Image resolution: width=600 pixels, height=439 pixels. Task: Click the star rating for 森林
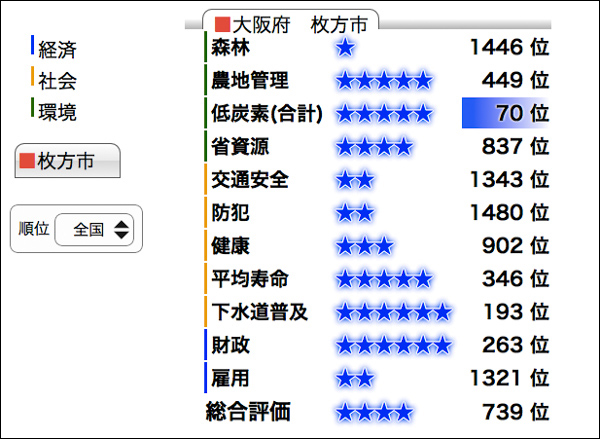tap(346, 47)
